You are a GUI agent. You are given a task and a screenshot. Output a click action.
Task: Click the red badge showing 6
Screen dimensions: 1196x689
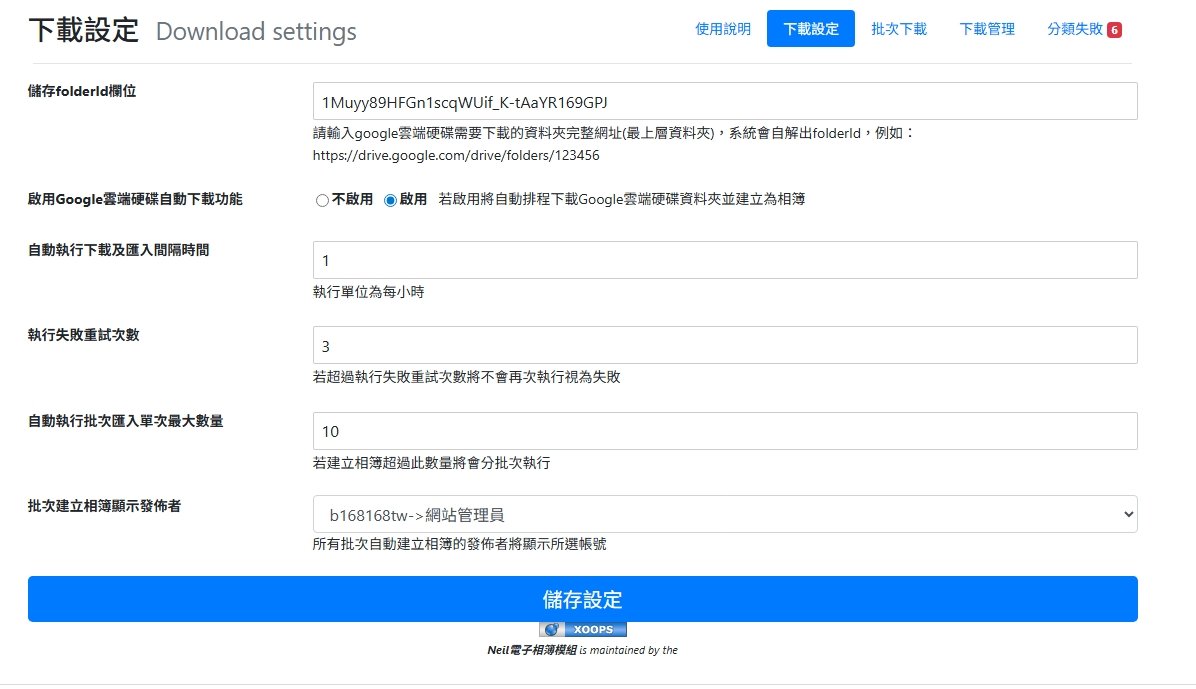click(1114, 30)
